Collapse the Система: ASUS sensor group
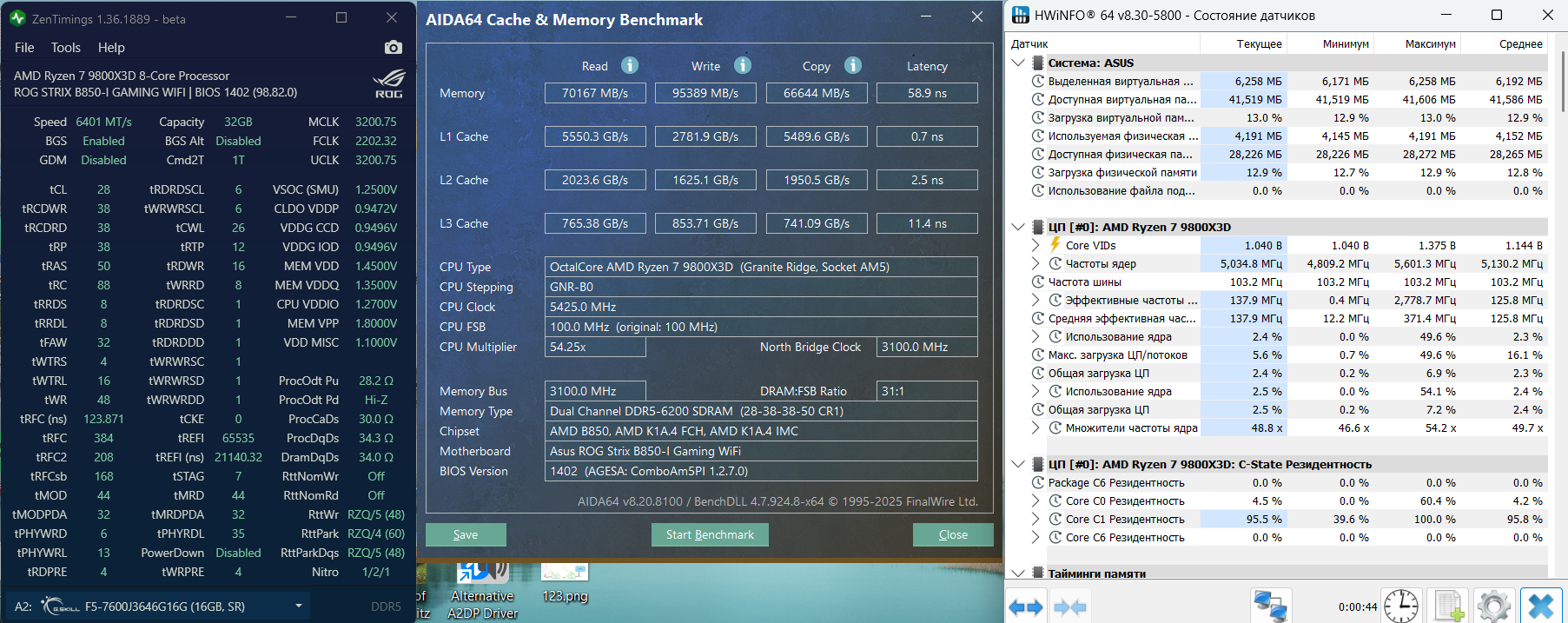 coord(1018,63)
